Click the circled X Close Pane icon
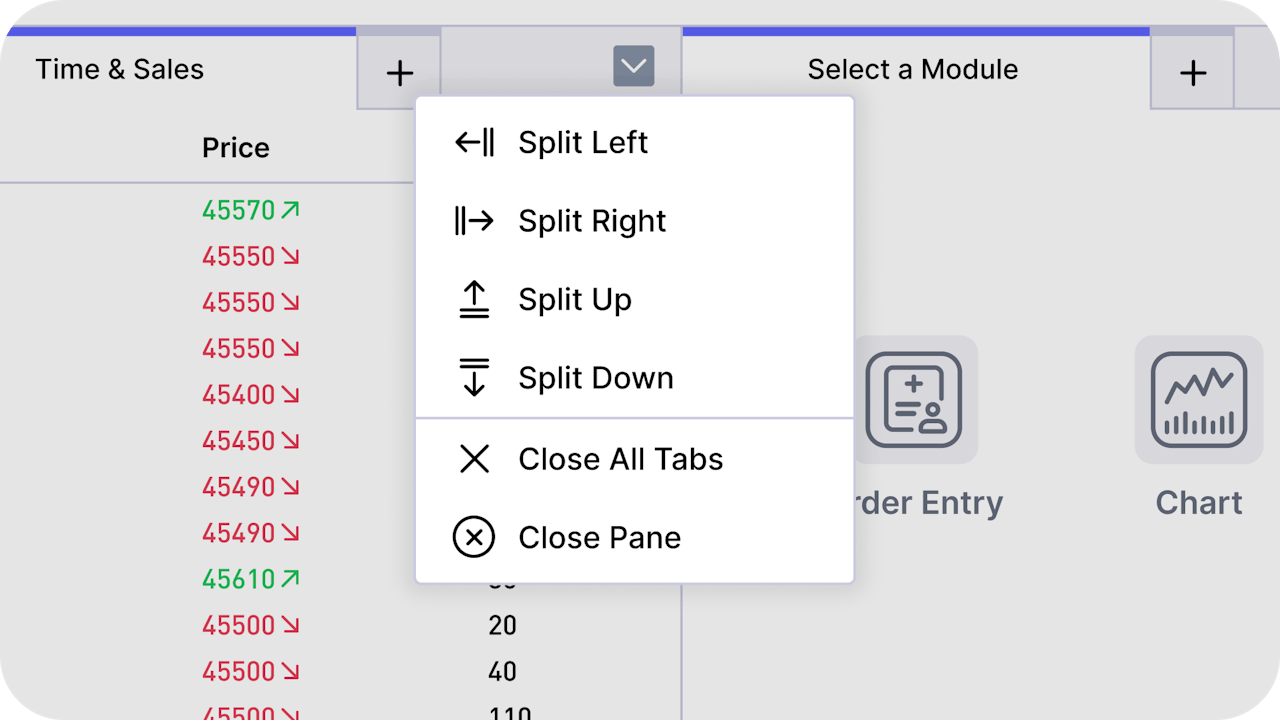1280x720 pixels. [x=474, y=537]
